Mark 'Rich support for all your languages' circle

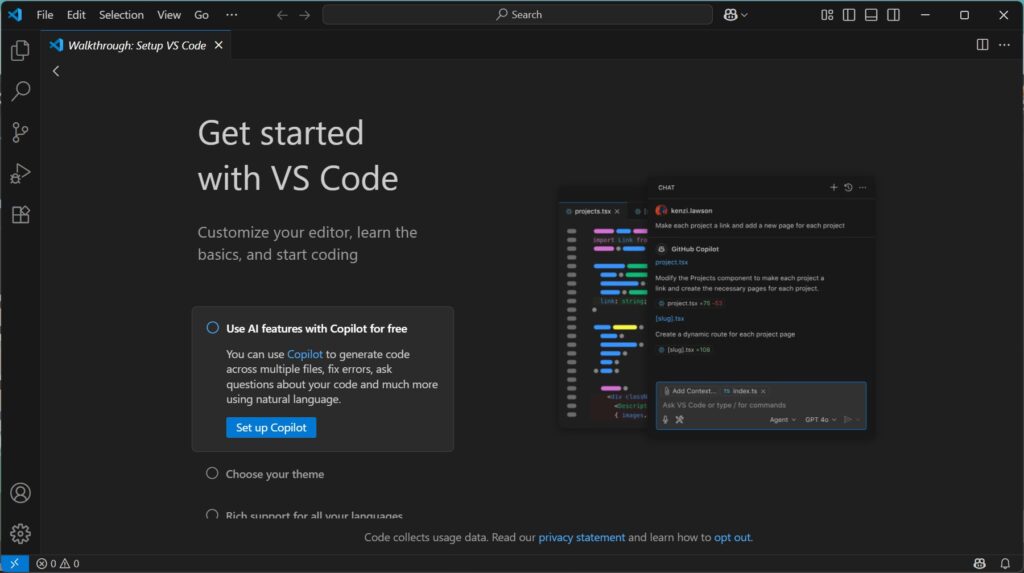click(x=212, y=515)
